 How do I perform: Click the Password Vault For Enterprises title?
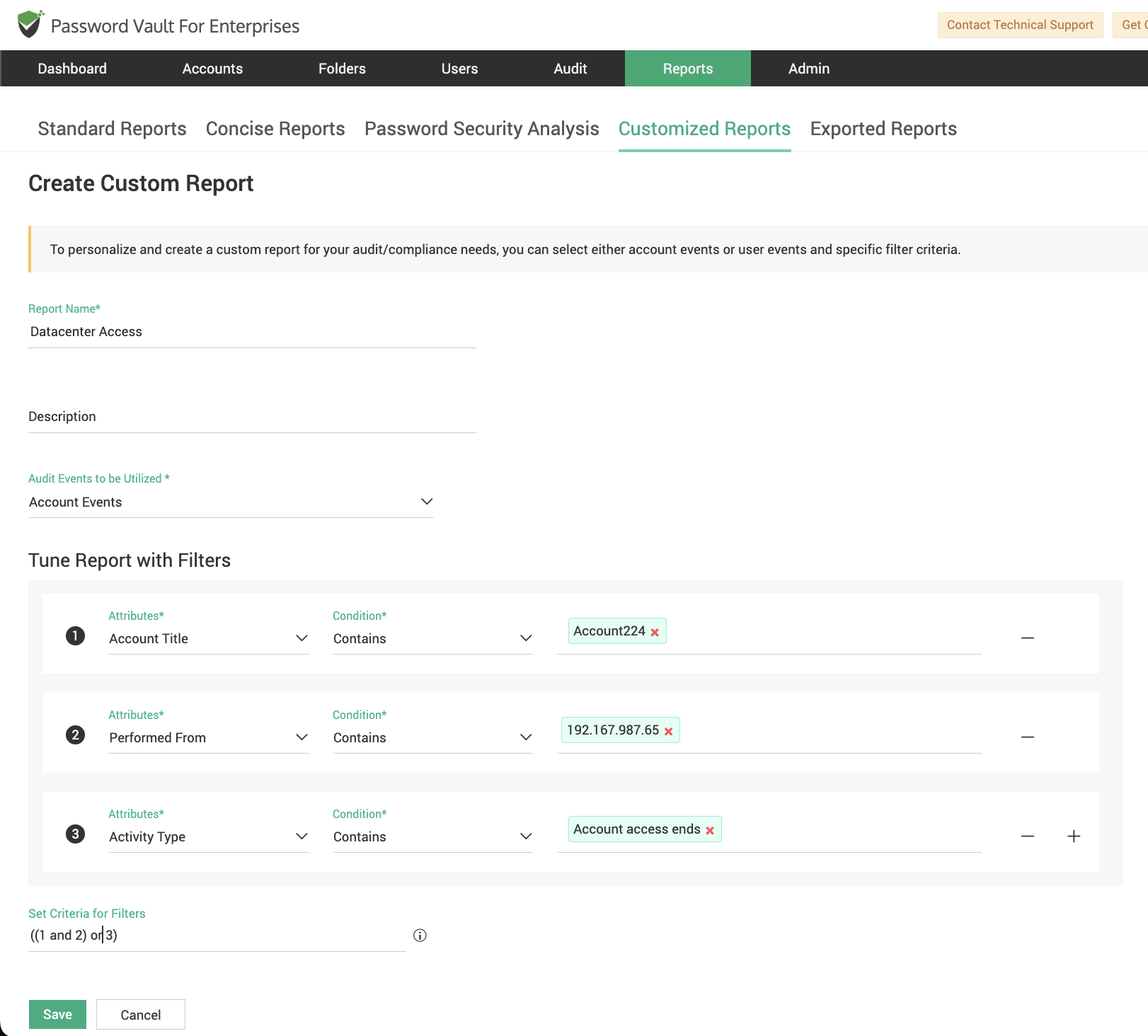click(x=175, y=26)
